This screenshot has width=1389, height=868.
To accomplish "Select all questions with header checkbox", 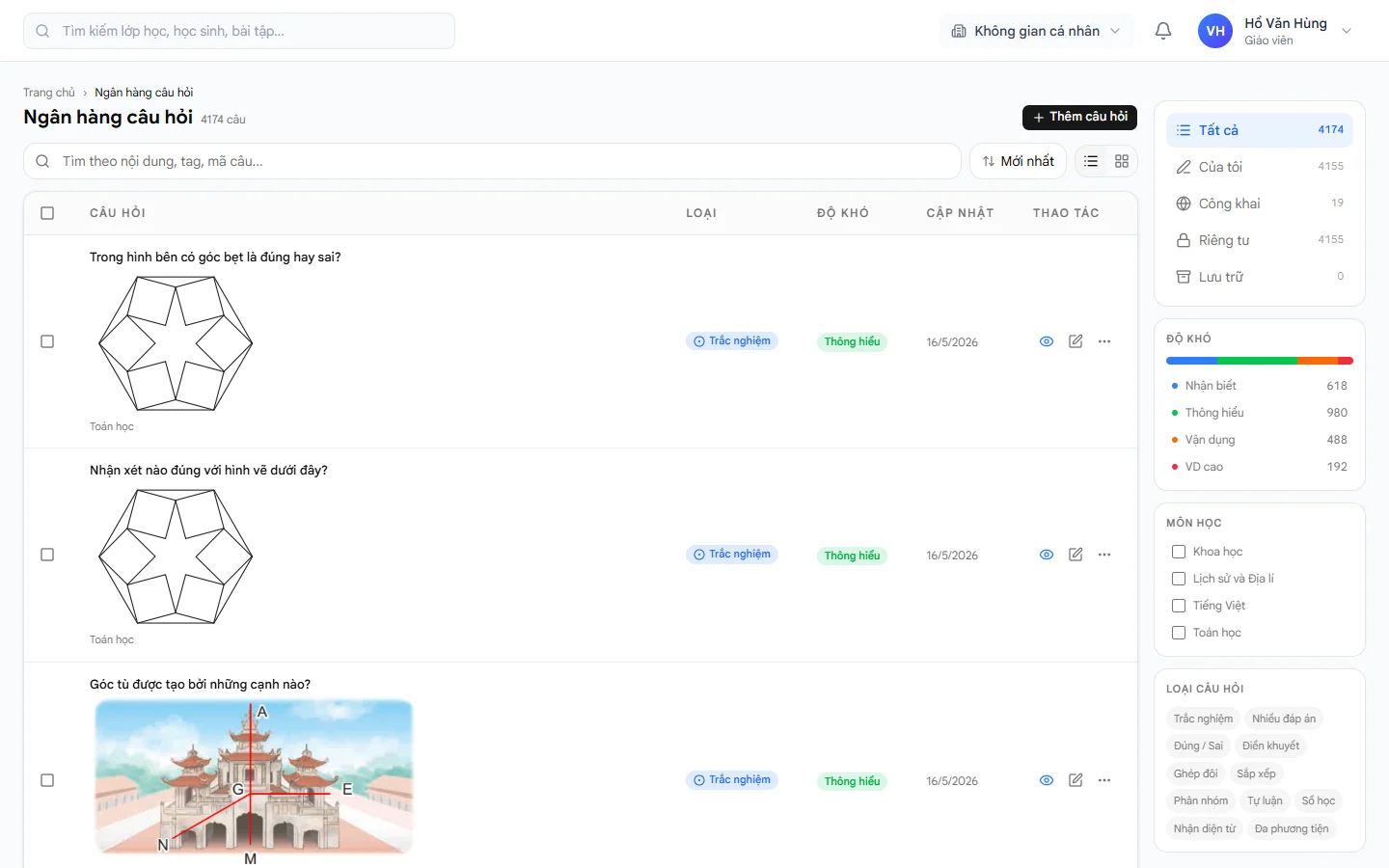I will (x=47, y=213).
